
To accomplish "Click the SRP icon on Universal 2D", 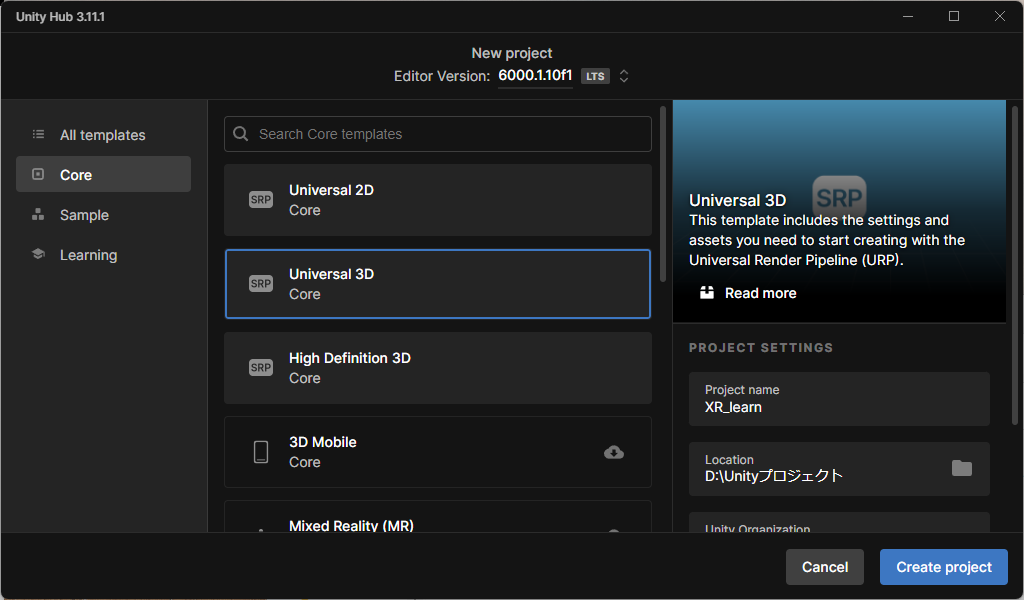I will (x=261, y=200).
